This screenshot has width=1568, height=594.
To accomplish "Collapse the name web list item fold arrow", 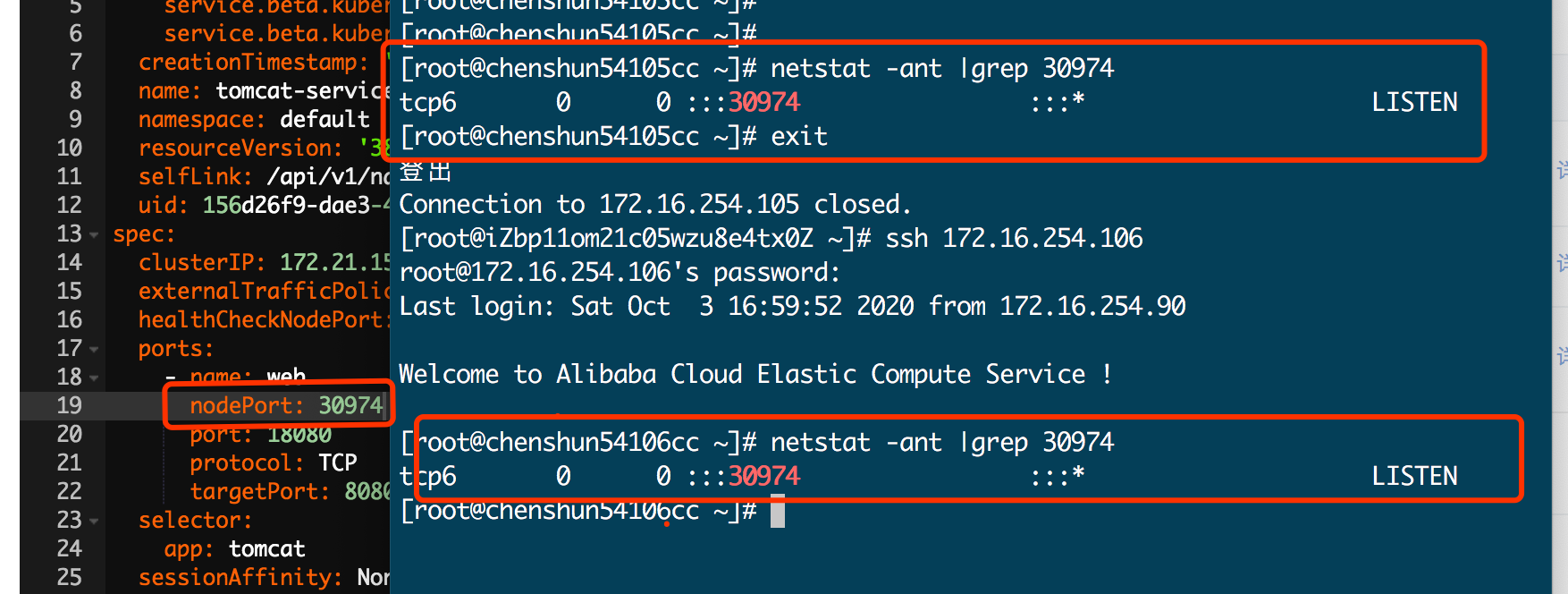I will 94,378.
